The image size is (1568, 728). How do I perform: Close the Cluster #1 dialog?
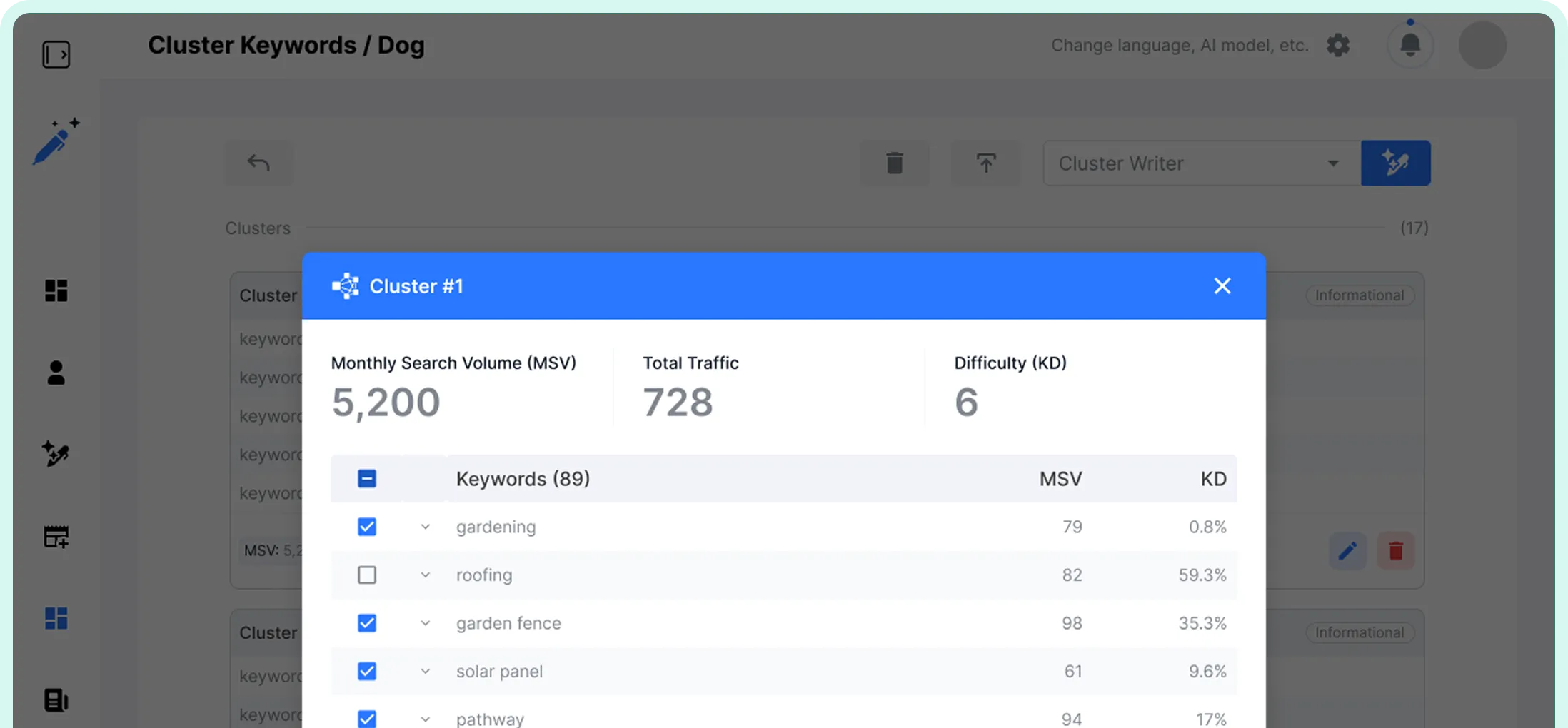(x=1222, y=286)
